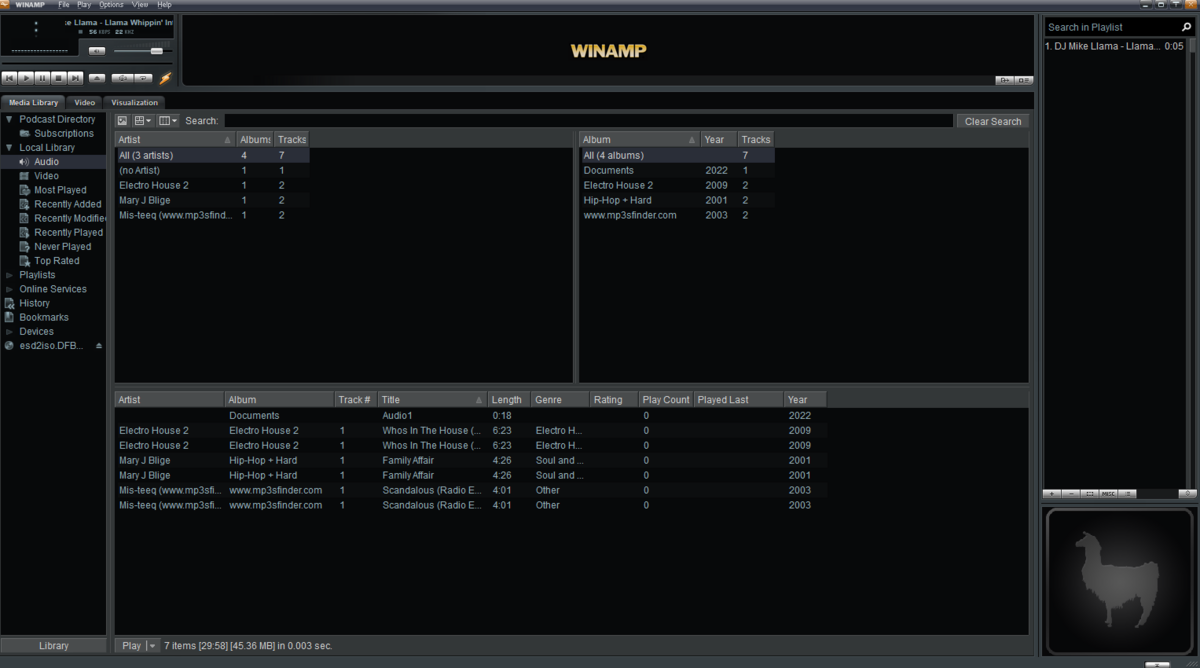Open the Options menu

click(111, 5)
